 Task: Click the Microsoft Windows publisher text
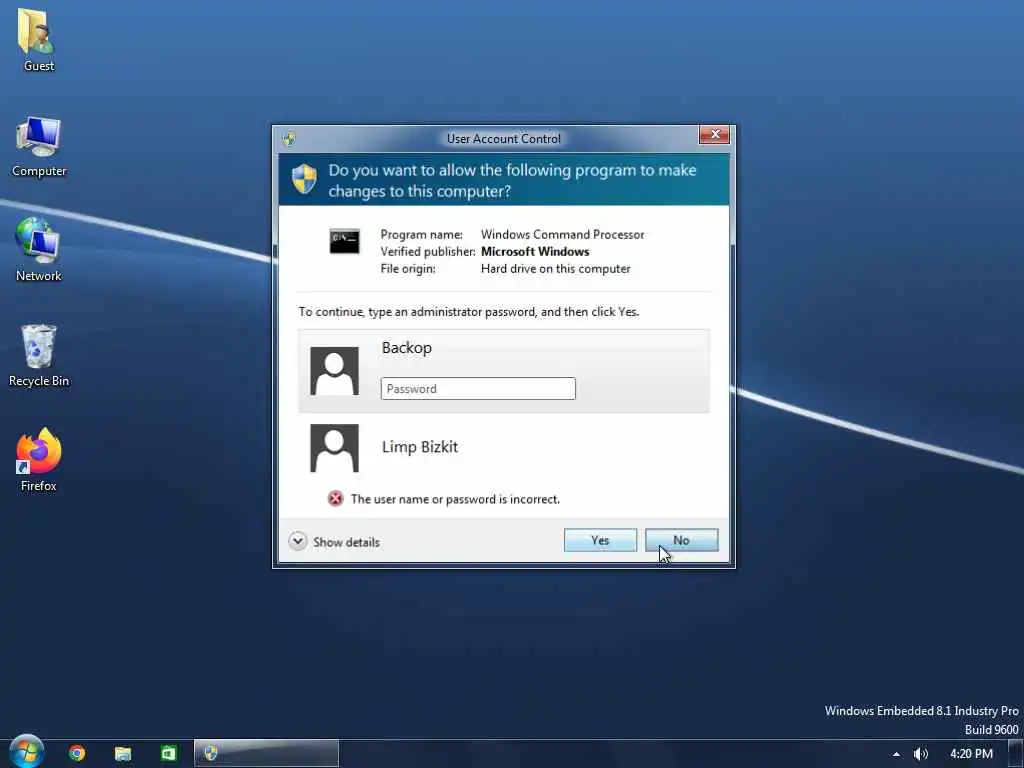tap(535, 251)
